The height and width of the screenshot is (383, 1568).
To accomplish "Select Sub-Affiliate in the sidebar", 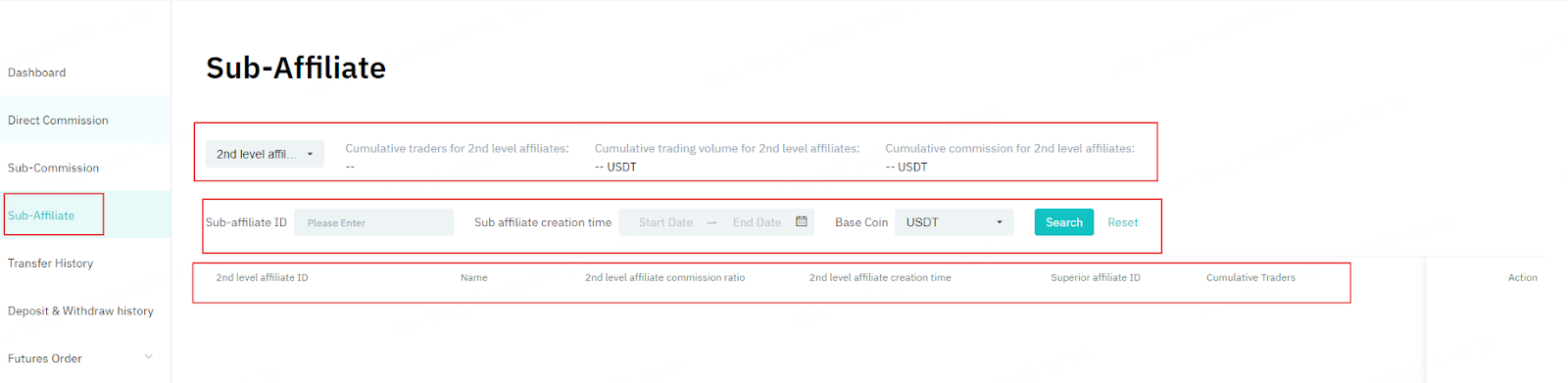I will (41, 215).
